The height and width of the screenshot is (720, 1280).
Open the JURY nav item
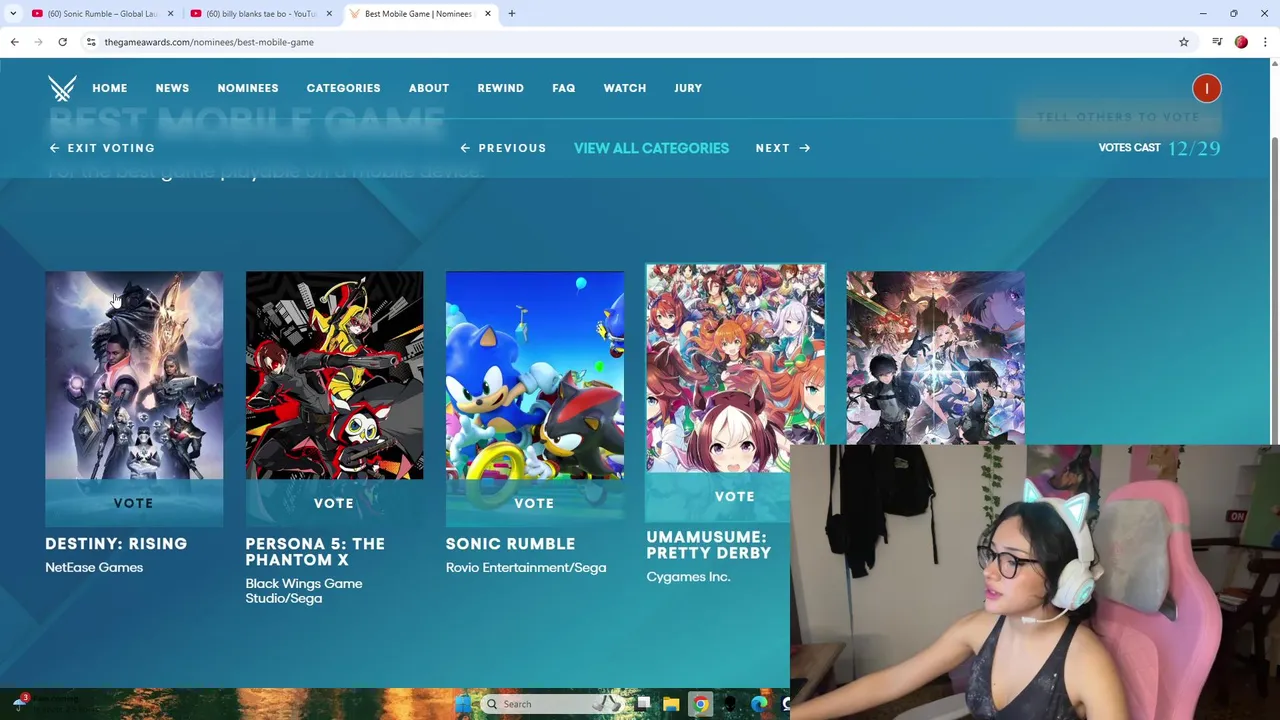pyautogui.click(x=688, y=88)
